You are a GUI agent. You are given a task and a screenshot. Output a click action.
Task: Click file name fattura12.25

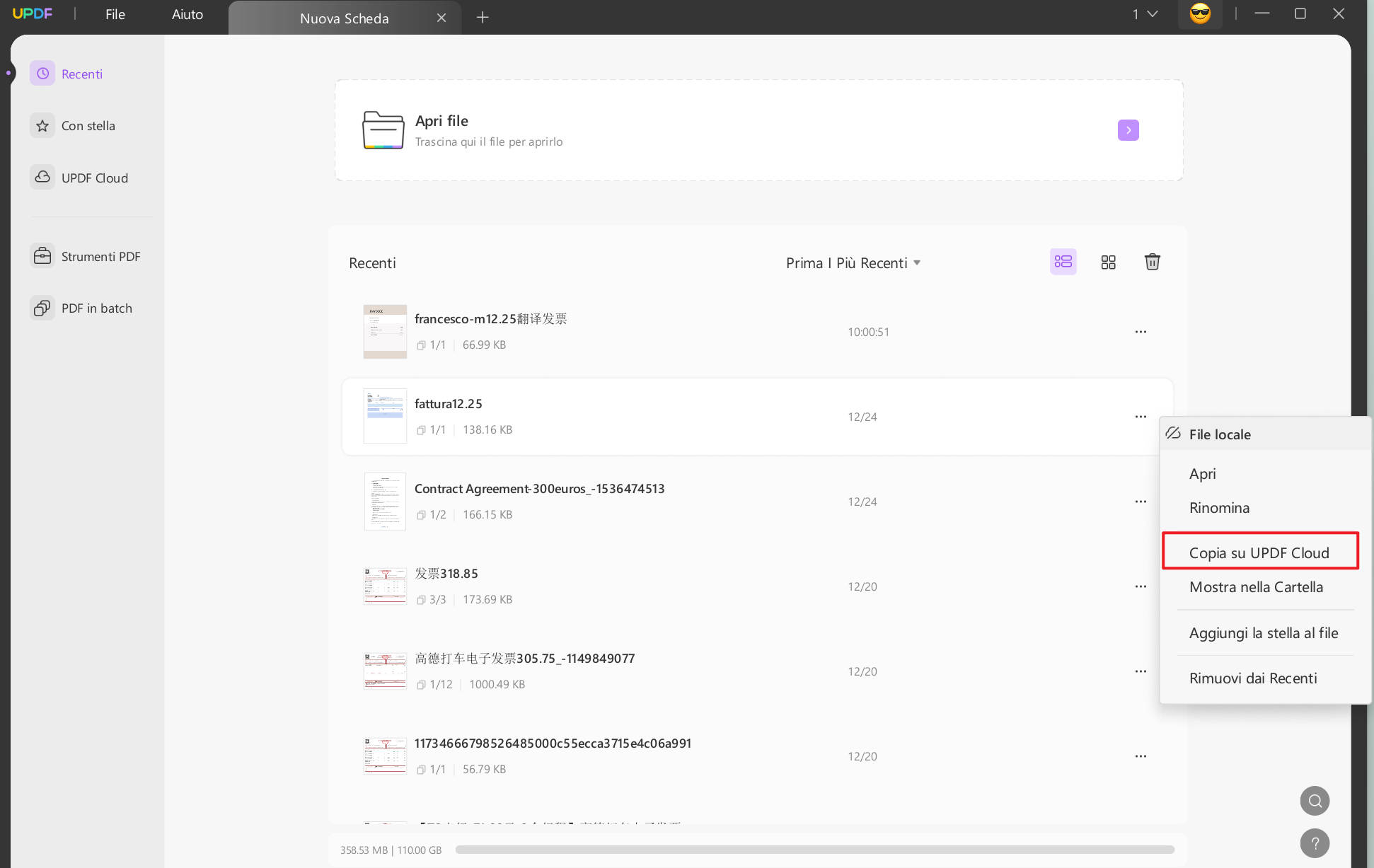click(449, 404)
